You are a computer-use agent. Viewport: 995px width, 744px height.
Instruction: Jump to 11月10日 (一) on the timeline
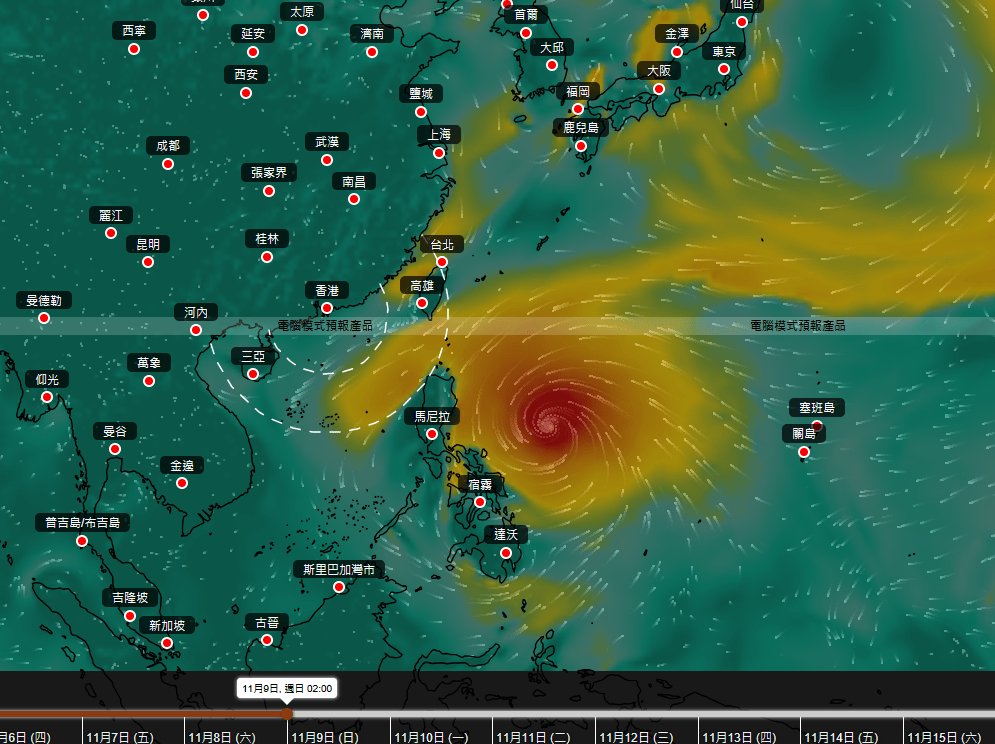coord(431,737)
